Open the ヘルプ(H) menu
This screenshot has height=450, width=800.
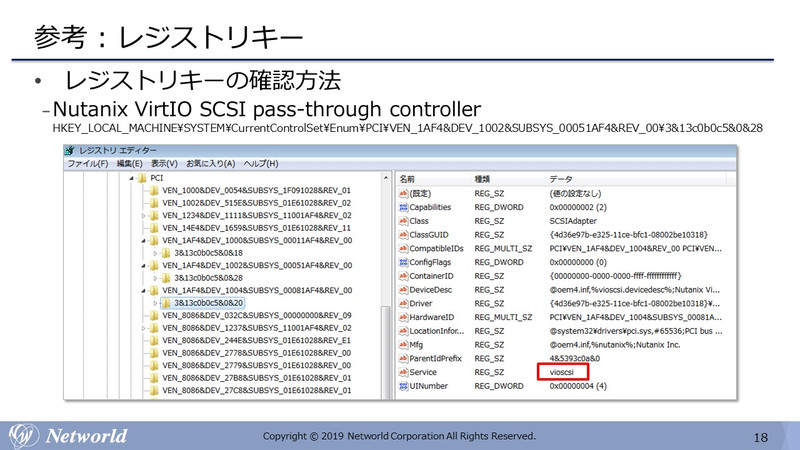pyautogui.click(x=261, y=164)
